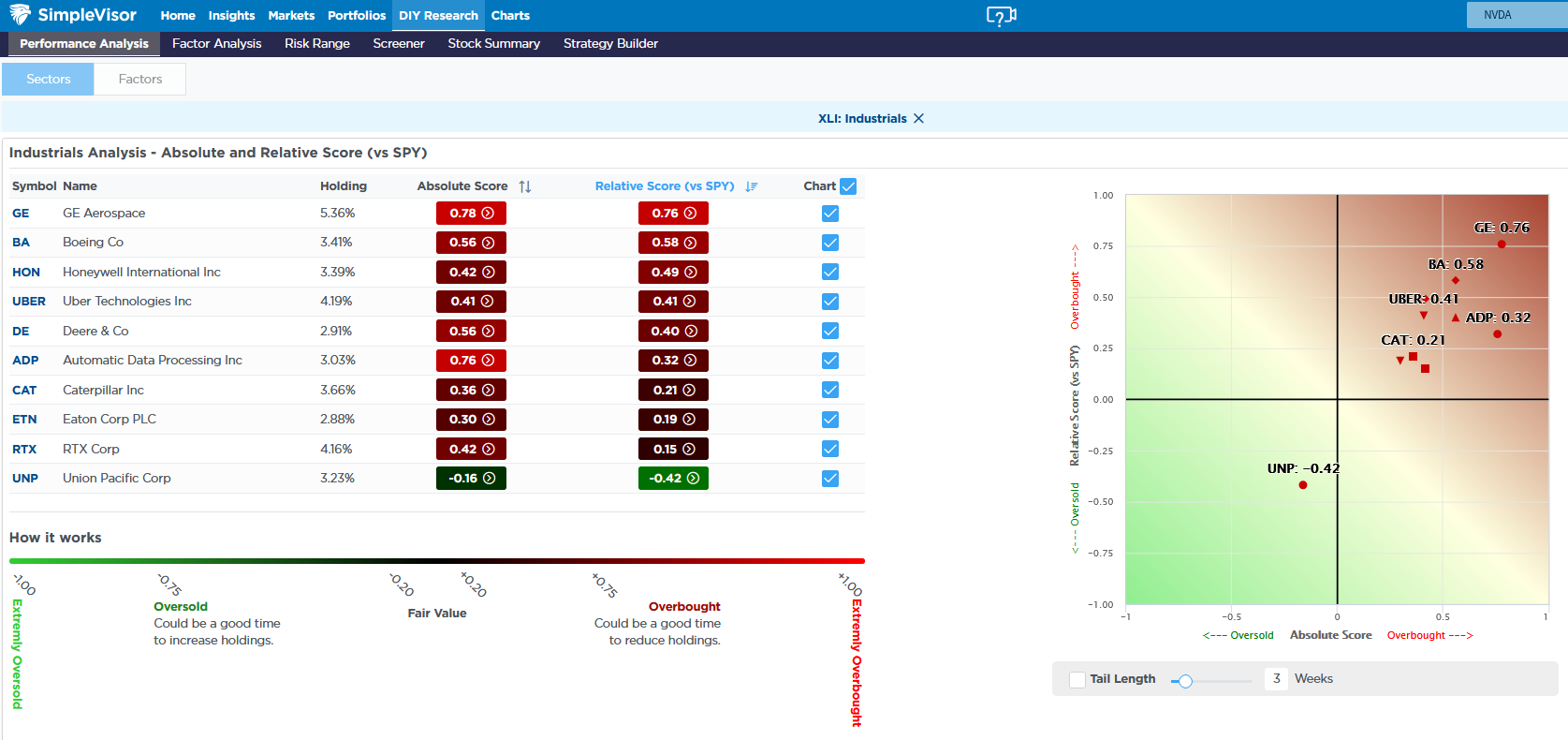1568x740 pixels.
Task: Uncheck chart checkbox for Eaton Corp PLC
Action: coord(830,420)
